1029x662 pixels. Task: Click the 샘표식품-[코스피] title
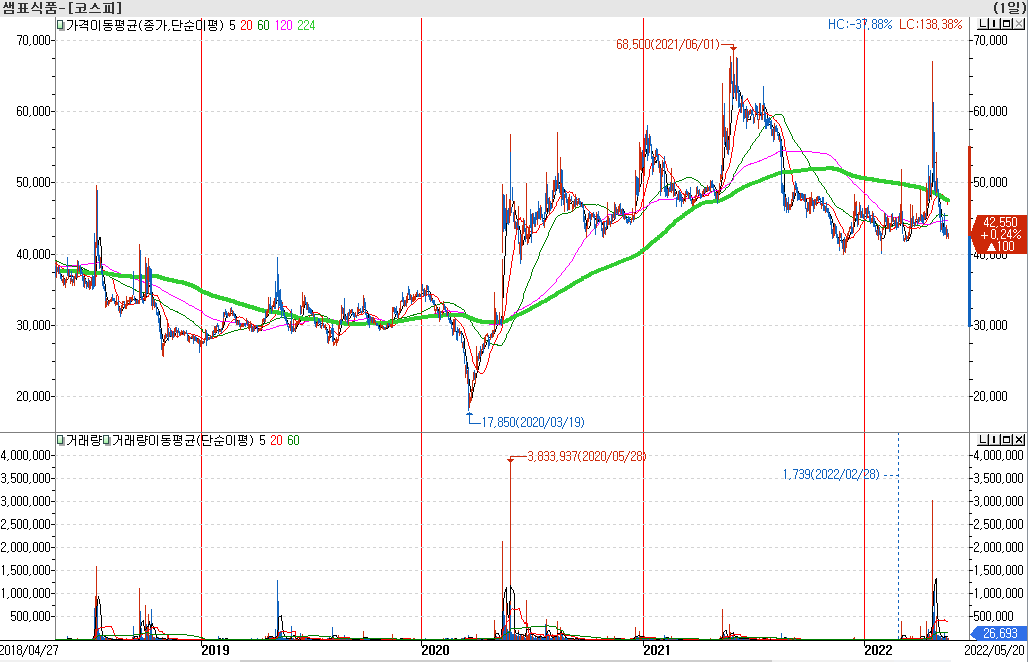point(62,8)
